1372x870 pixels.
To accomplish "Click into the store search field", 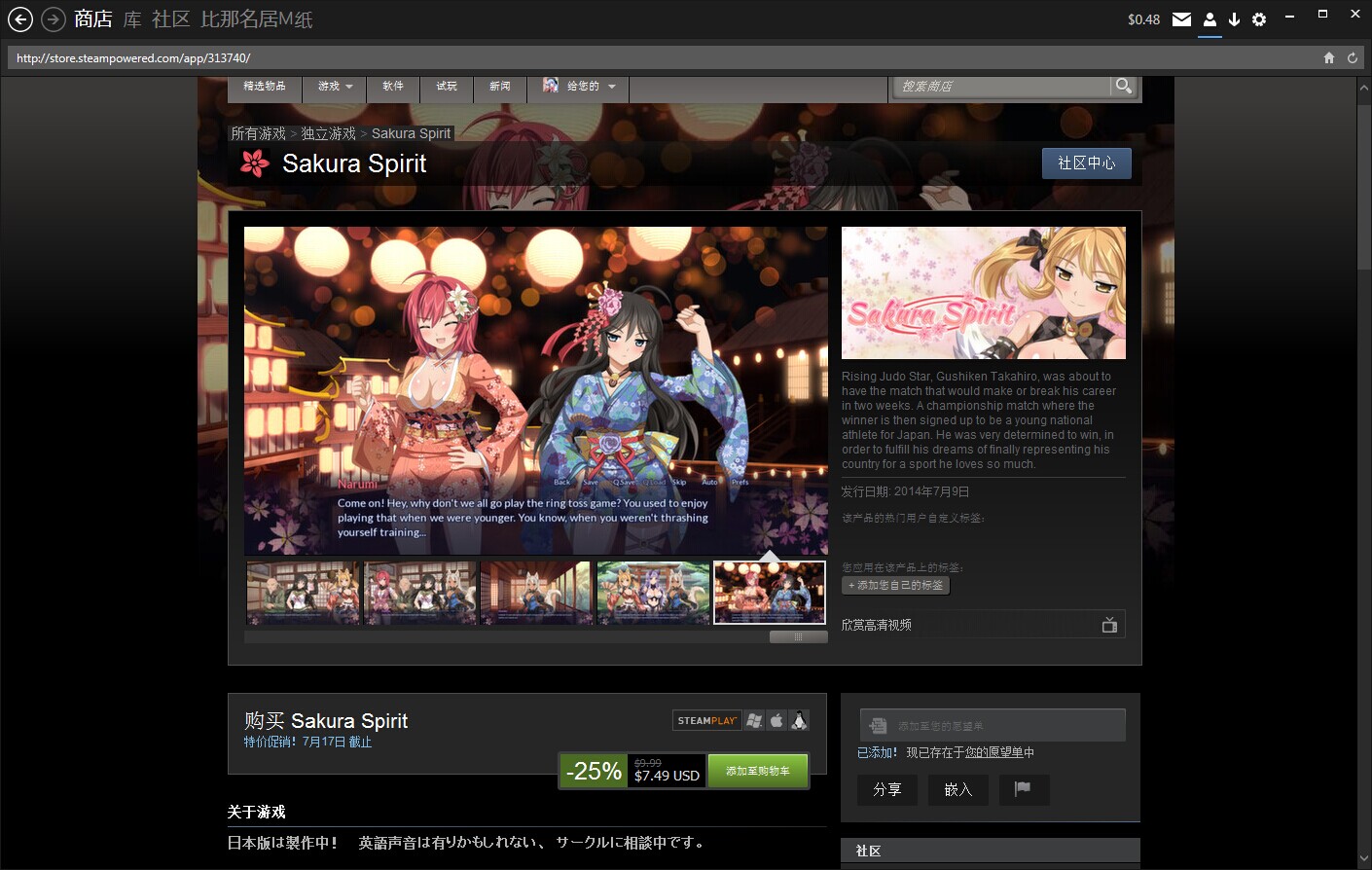I will coord(1001,86).
